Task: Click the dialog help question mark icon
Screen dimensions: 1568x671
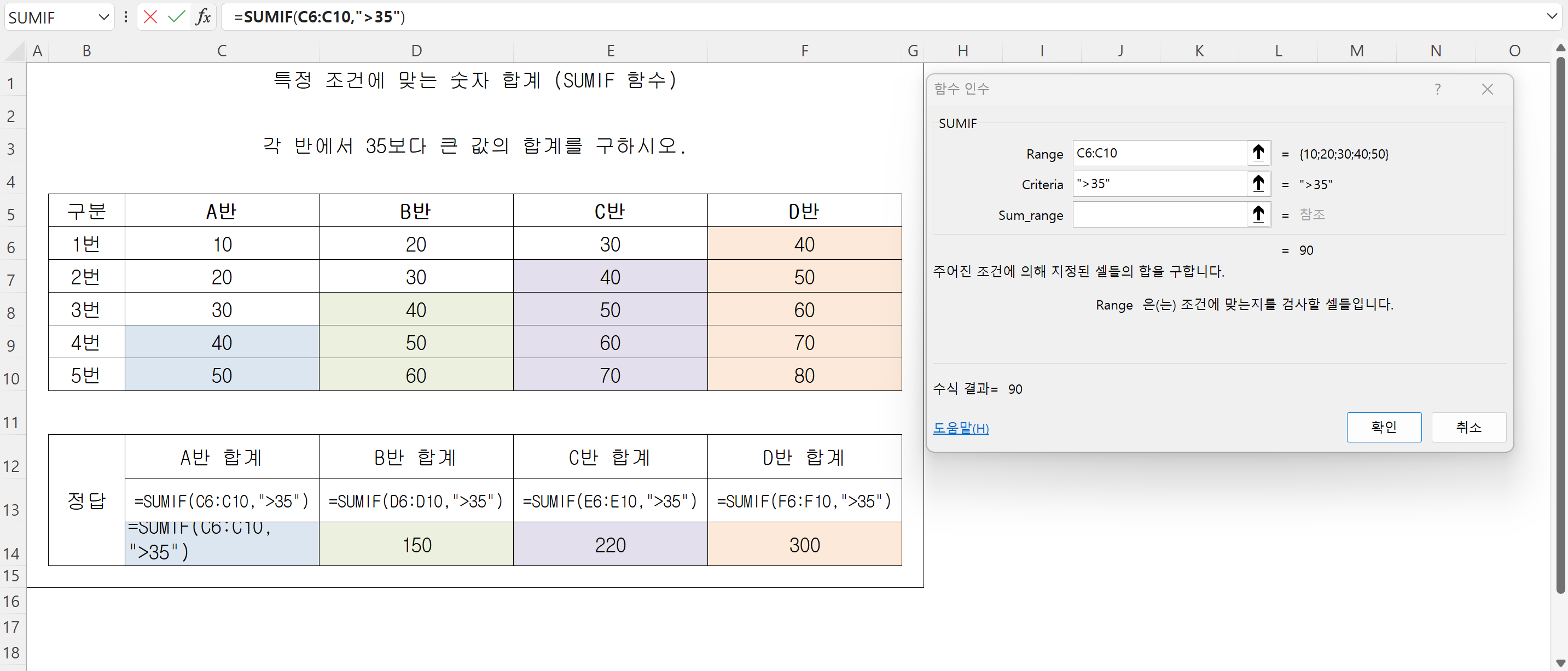Action: (1437, 90)
